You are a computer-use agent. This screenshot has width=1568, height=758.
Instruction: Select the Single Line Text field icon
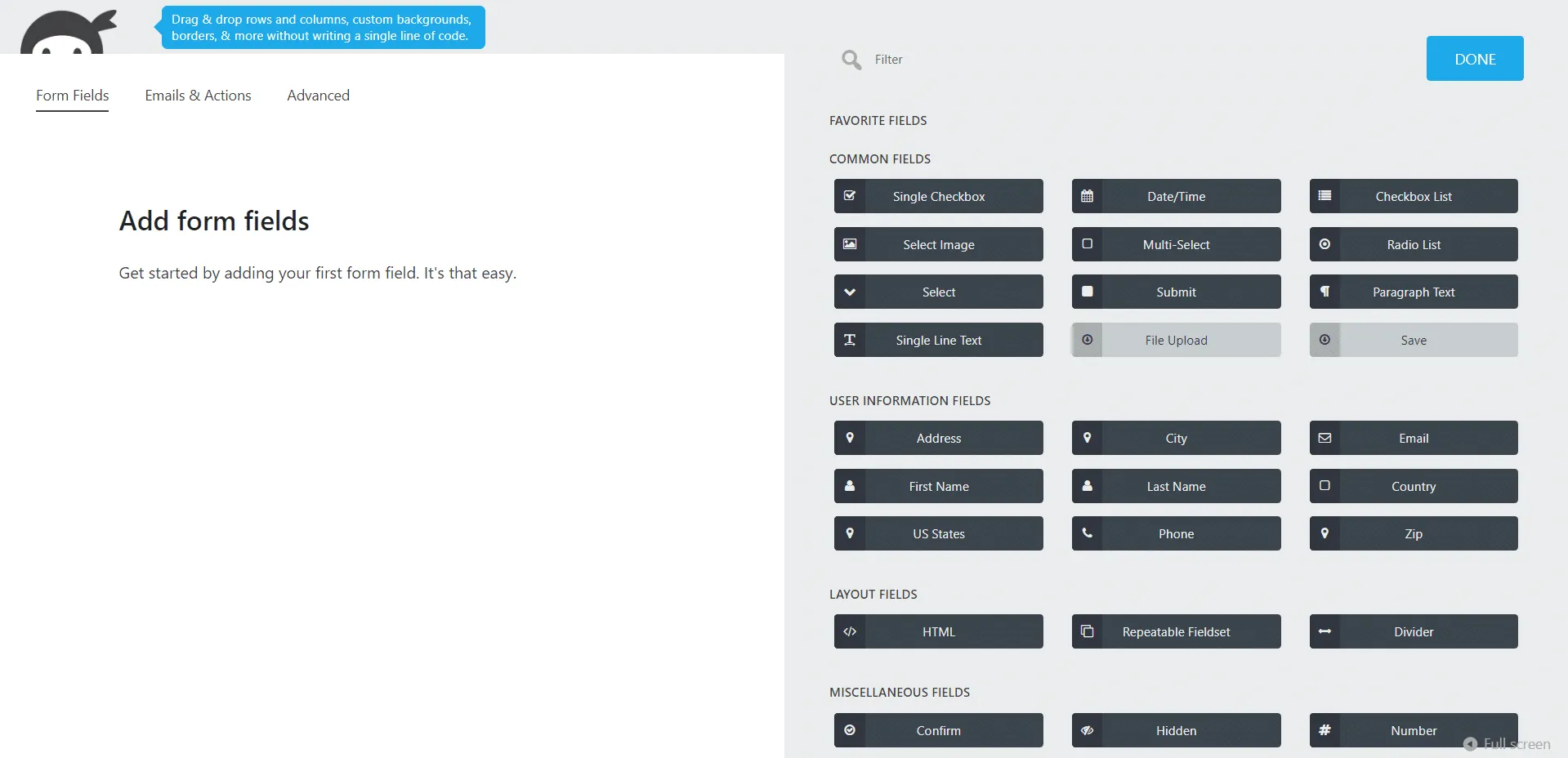coord(850,340)
